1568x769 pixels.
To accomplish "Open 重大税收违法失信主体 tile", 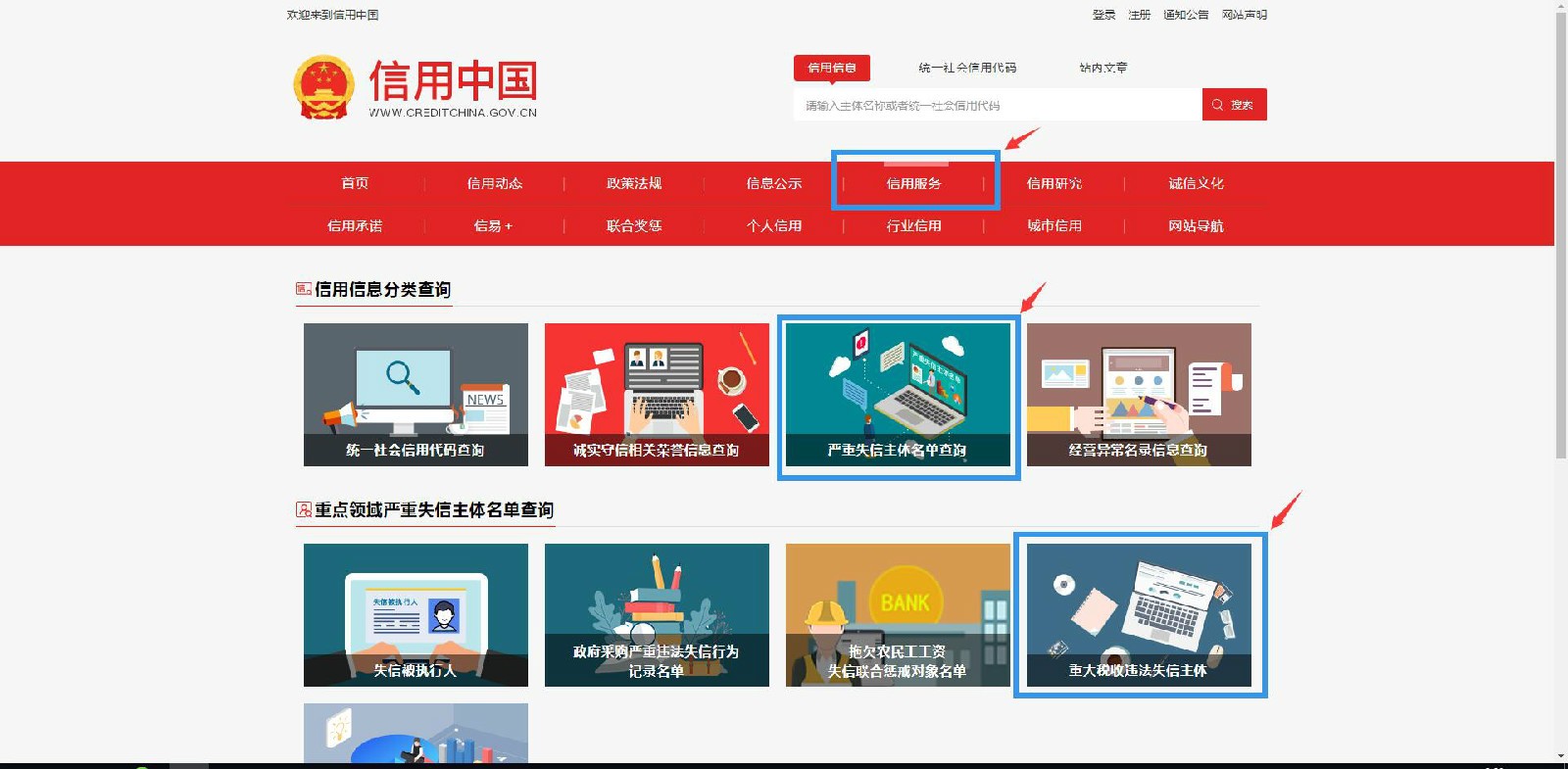I will click(x=1139, y=615).
